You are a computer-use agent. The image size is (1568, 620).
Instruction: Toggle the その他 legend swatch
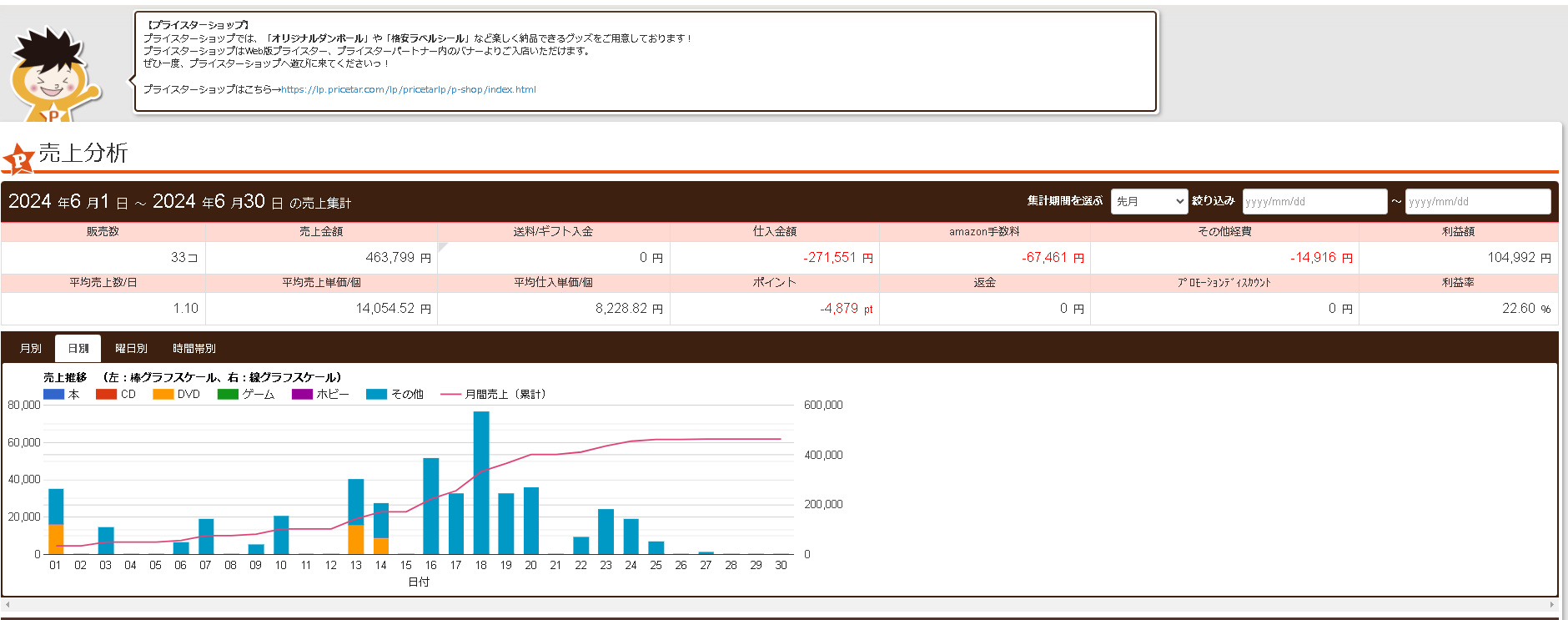point(376,394)
